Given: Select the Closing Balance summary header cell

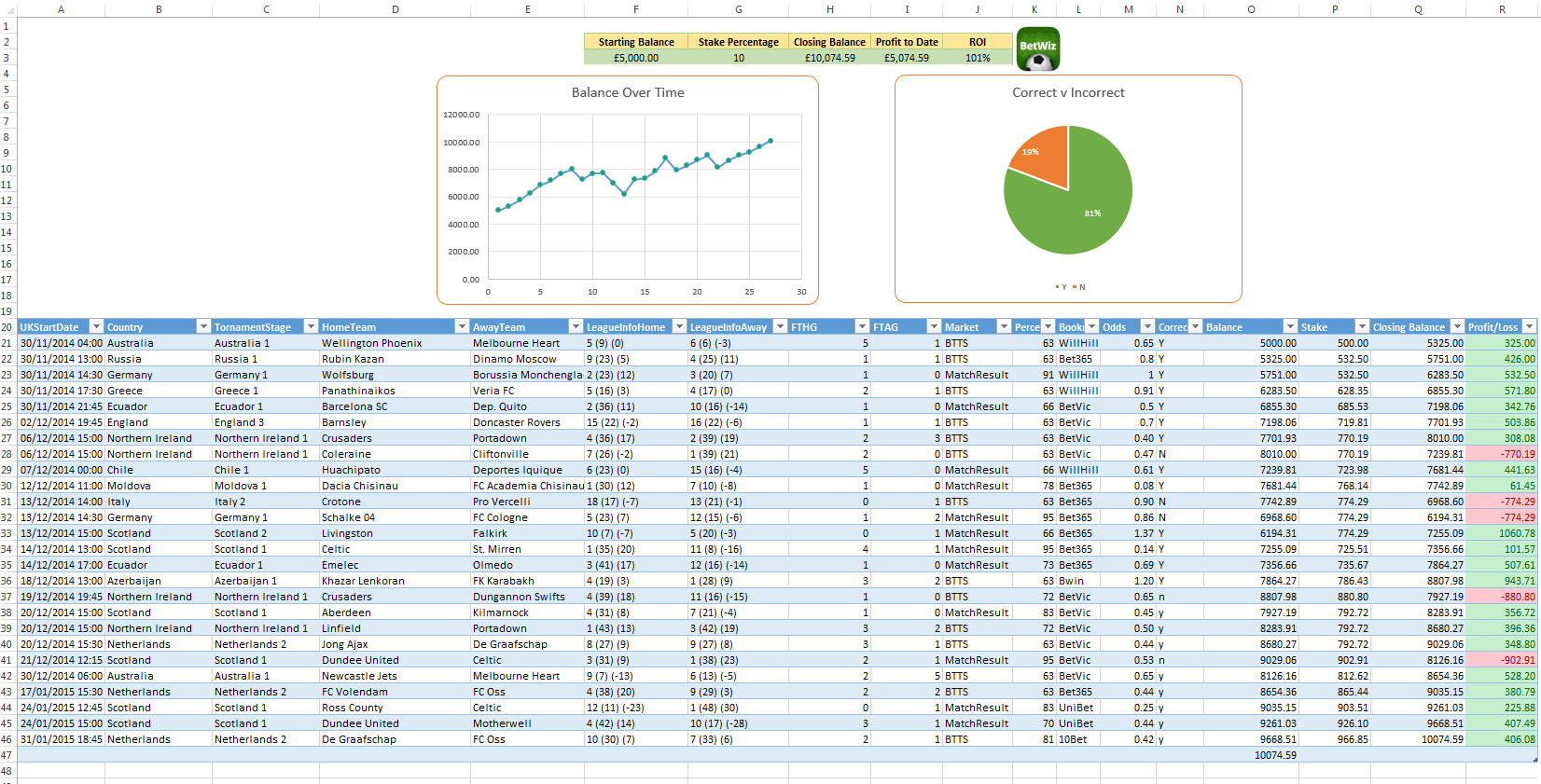Looking at the screenshot, I should point(830,42).
